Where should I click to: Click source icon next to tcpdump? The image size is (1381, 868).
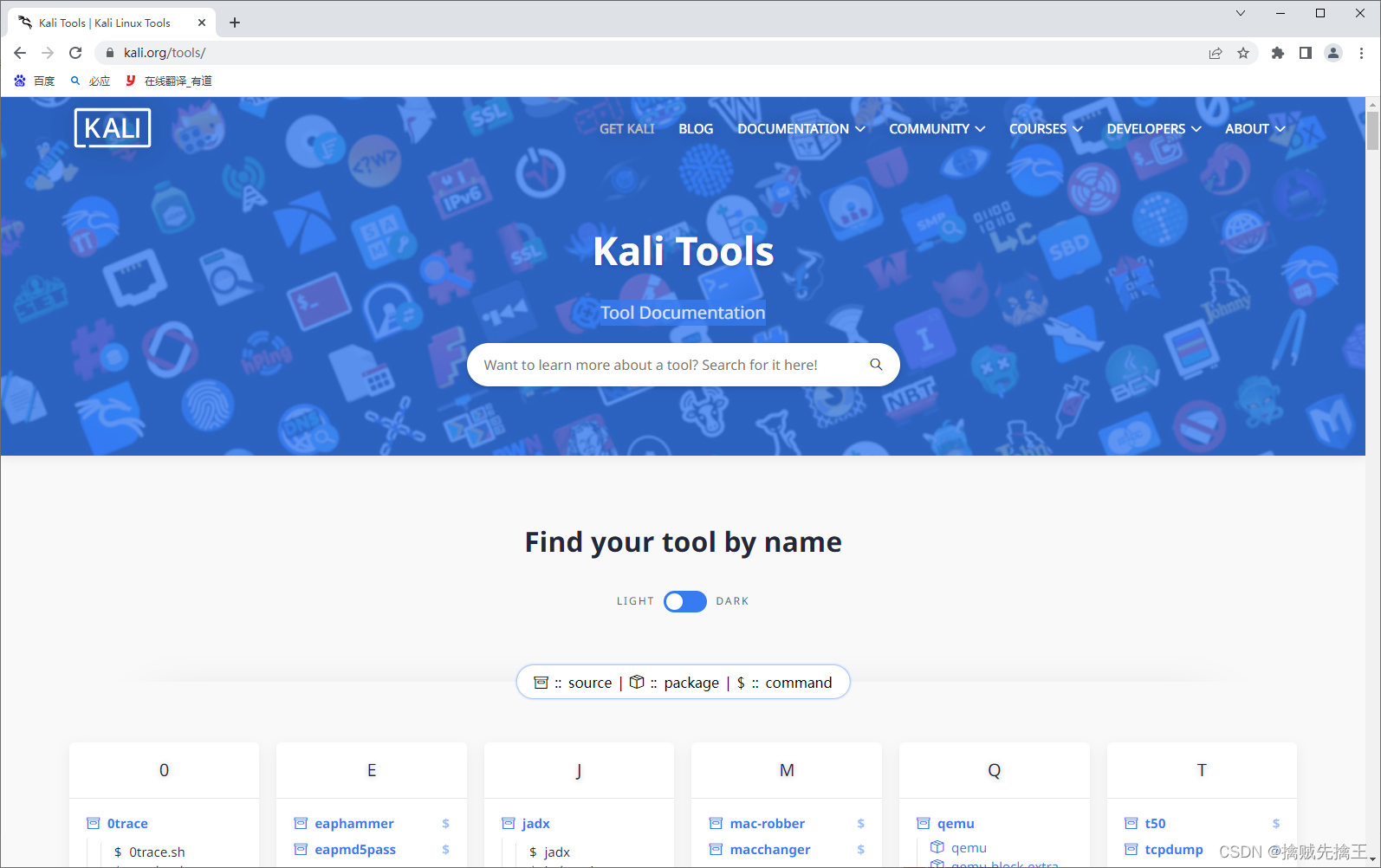[1131, 849]
